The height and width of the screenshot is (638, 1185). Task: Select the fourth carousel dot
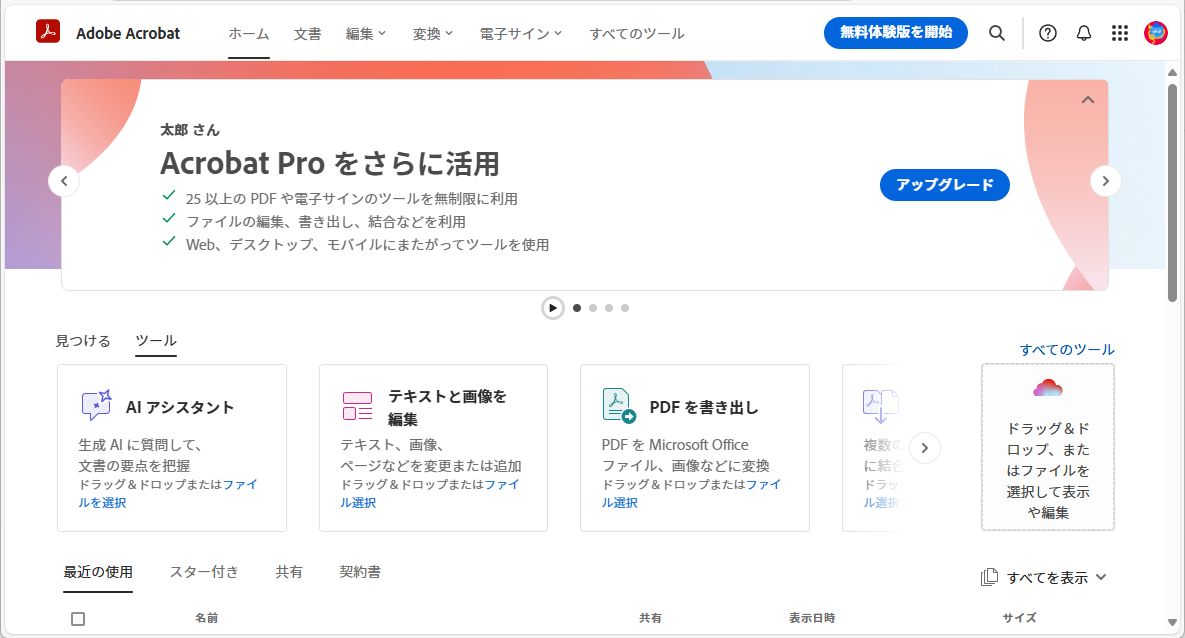pyautogui.click(x=624, y=308)
